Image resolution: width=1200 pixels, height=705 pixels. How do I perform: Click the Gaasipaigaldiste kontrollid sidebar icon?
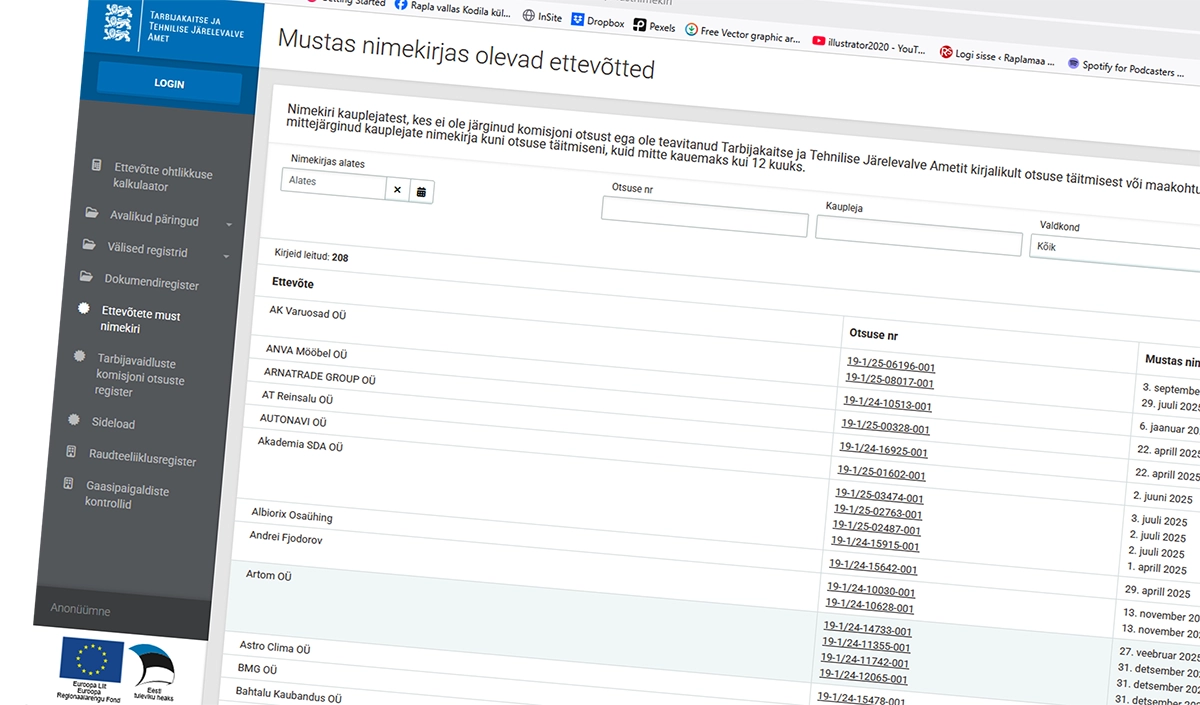tap(68, 484)
